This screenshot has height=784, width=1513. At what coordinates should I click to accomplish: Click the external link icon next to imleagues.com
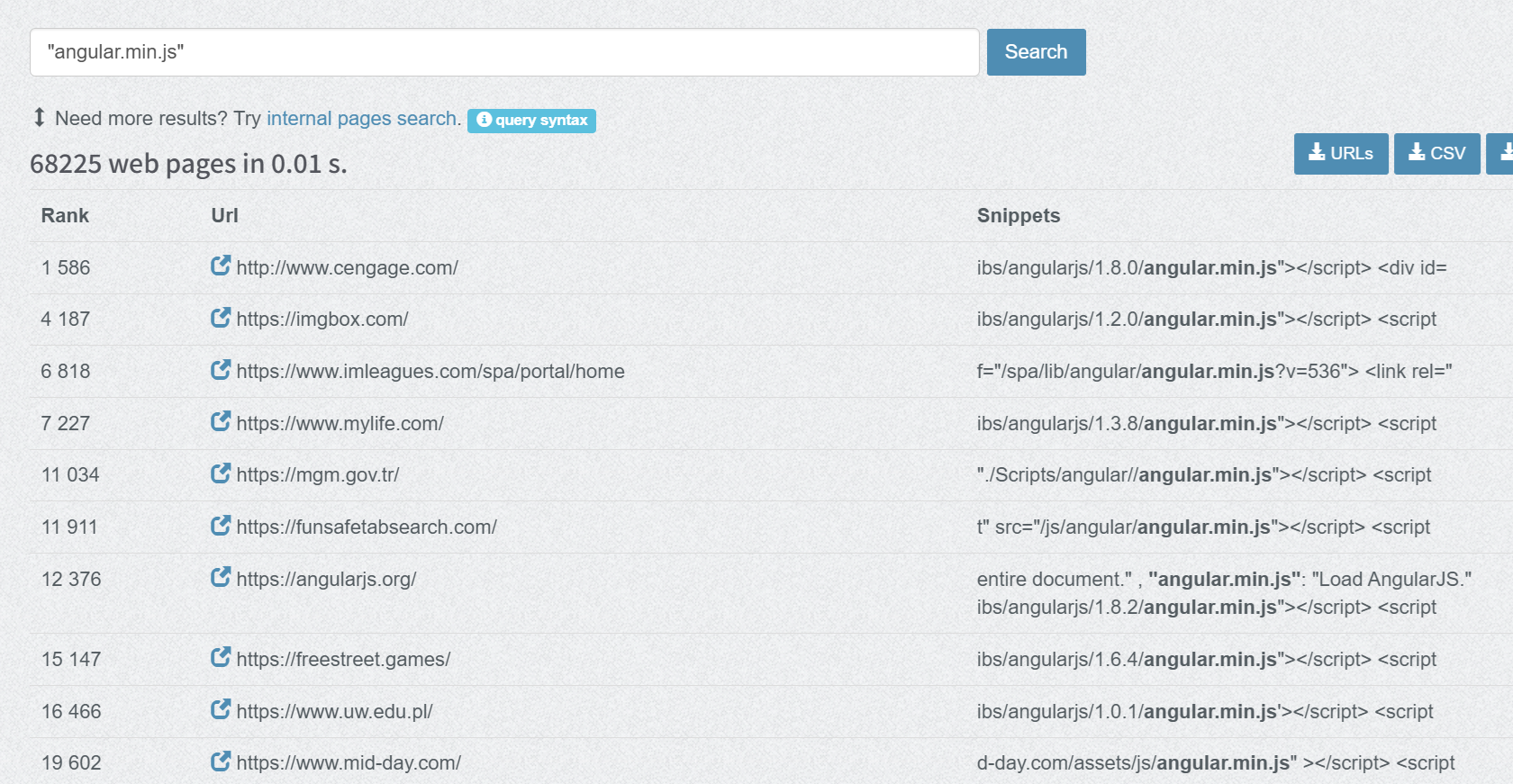[221, 370]
